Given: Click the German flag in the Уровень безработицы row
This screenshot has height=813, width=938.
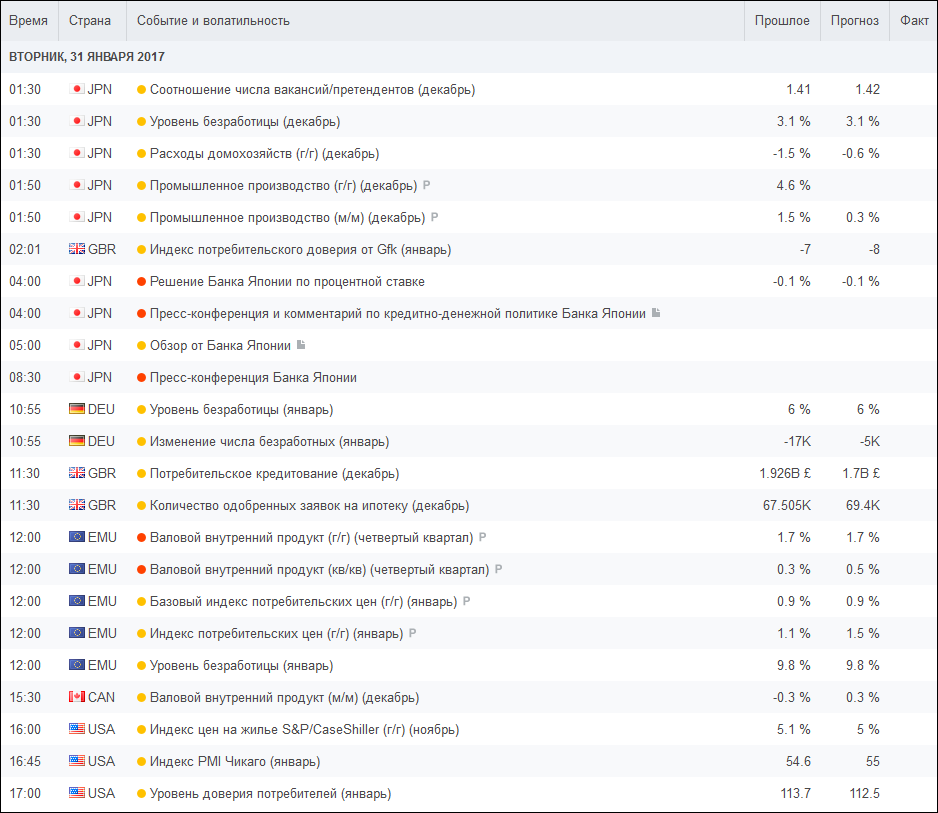Looking at the screenshot, I should 77,409.
